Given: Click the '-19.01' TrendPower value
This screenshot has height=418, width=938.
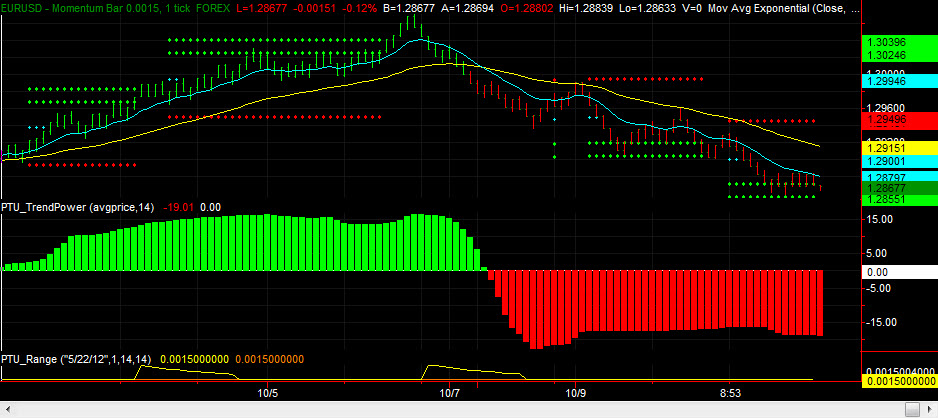Looking at the screenshot, I should [178, 208].
